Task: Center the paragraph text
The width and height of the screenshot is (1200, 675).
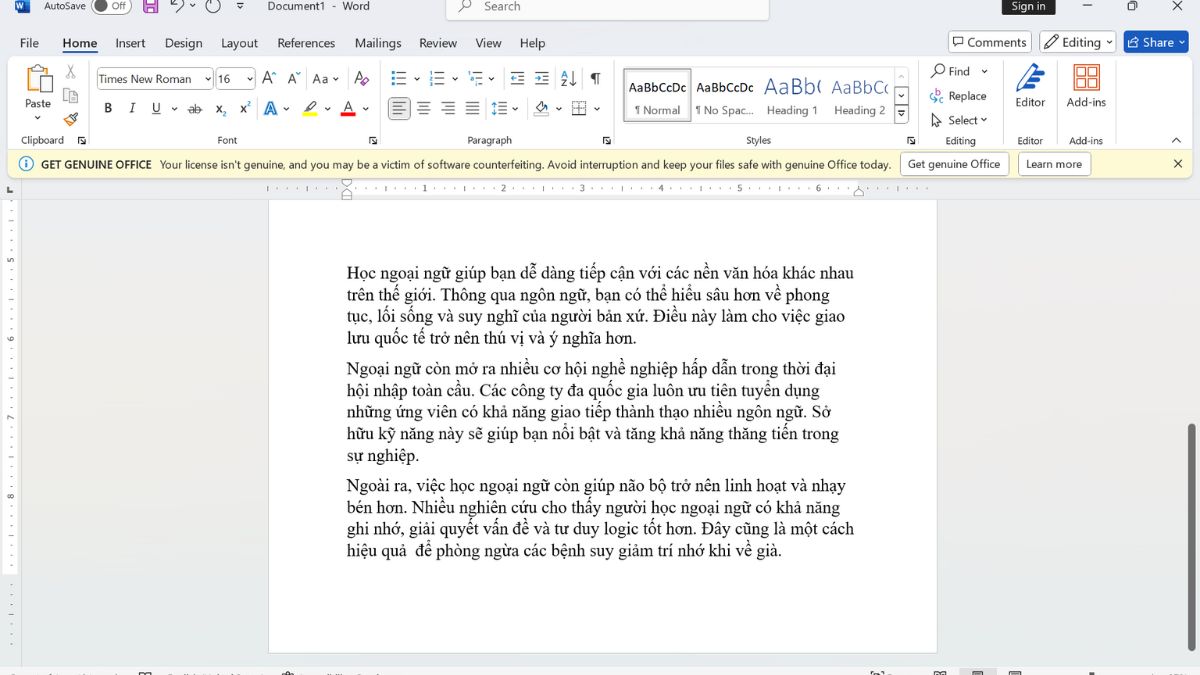Action: pyautogui.click(x=424, y=108)
